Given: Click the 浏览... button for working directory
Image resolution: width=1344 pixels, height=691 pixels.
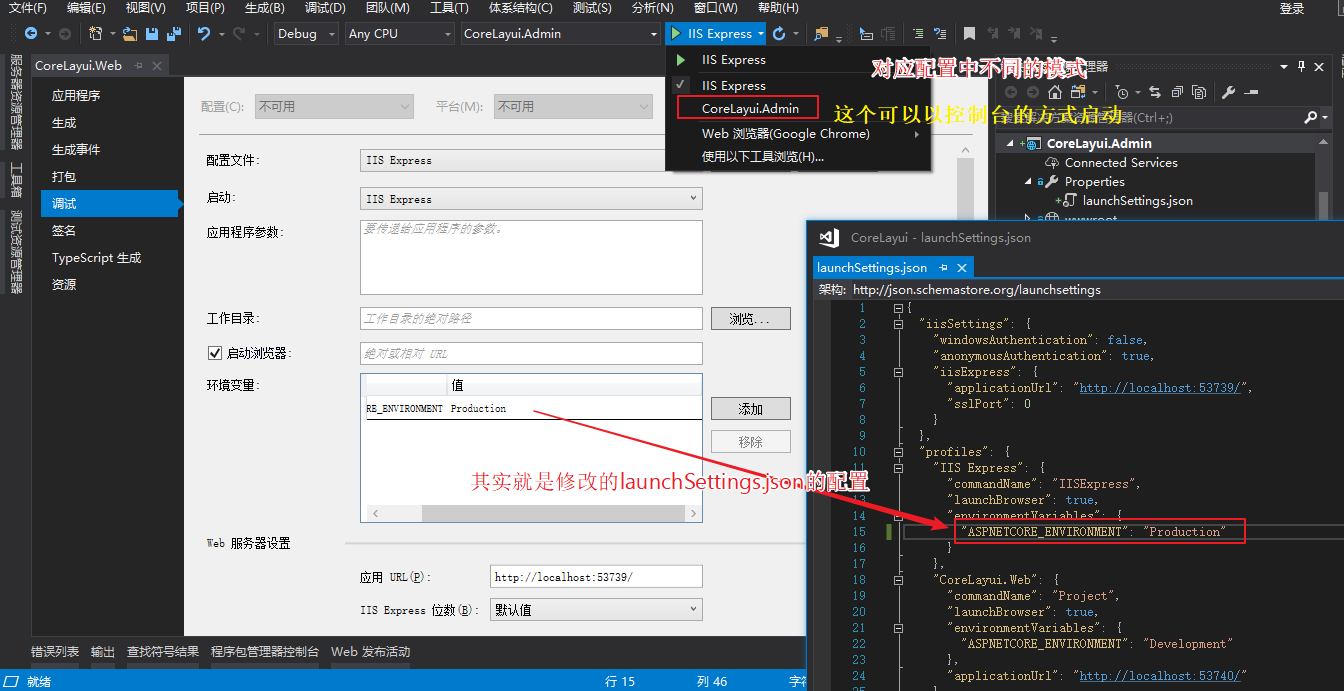Looking at the screenshot, I should click(751, 319).
